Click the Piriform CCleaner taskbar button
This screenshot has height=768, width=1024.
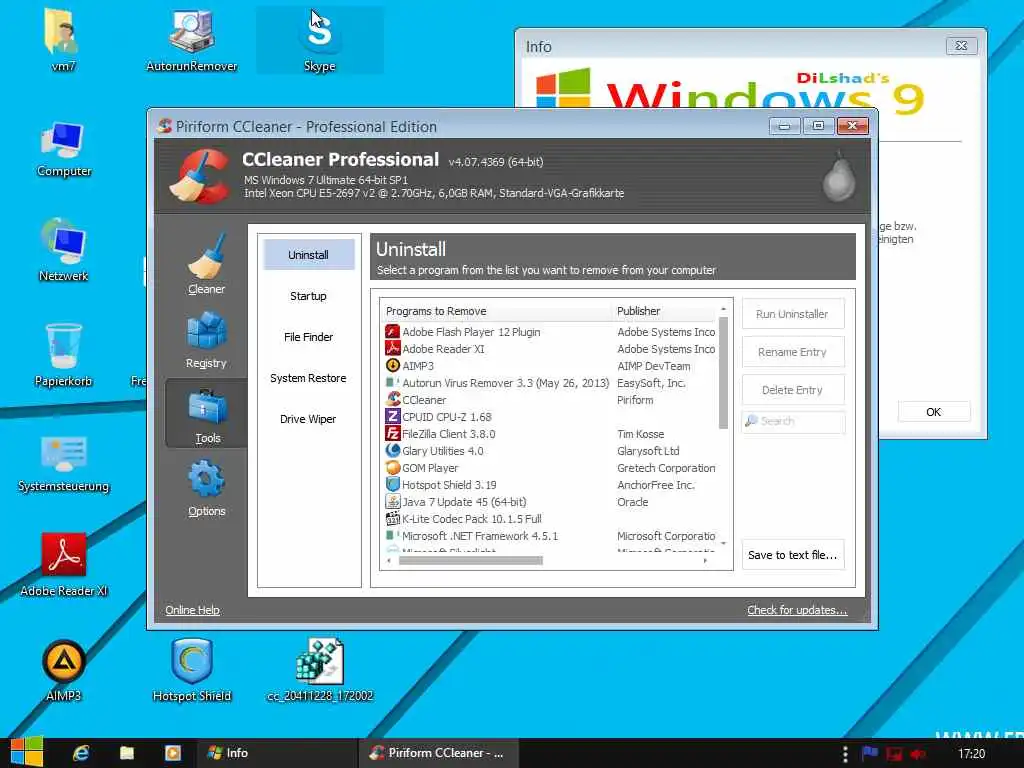point(439,753)
